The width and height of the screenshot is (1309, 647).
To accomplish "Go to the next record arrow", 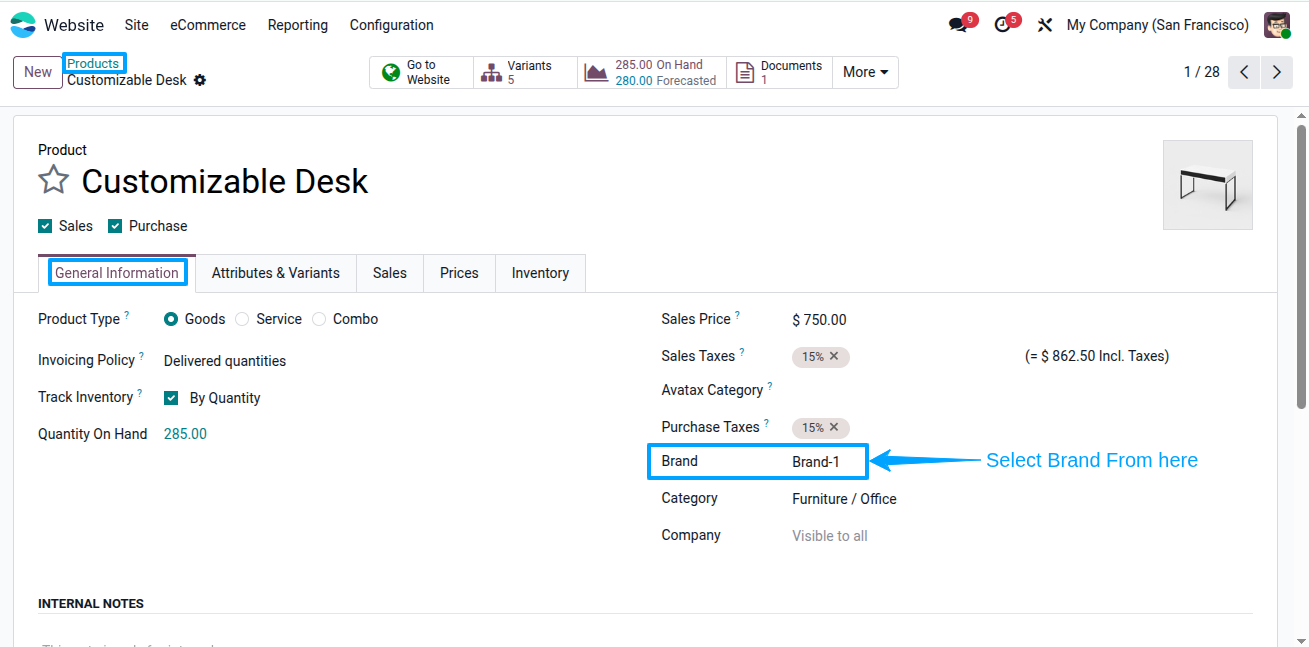I will point(1277,72).
